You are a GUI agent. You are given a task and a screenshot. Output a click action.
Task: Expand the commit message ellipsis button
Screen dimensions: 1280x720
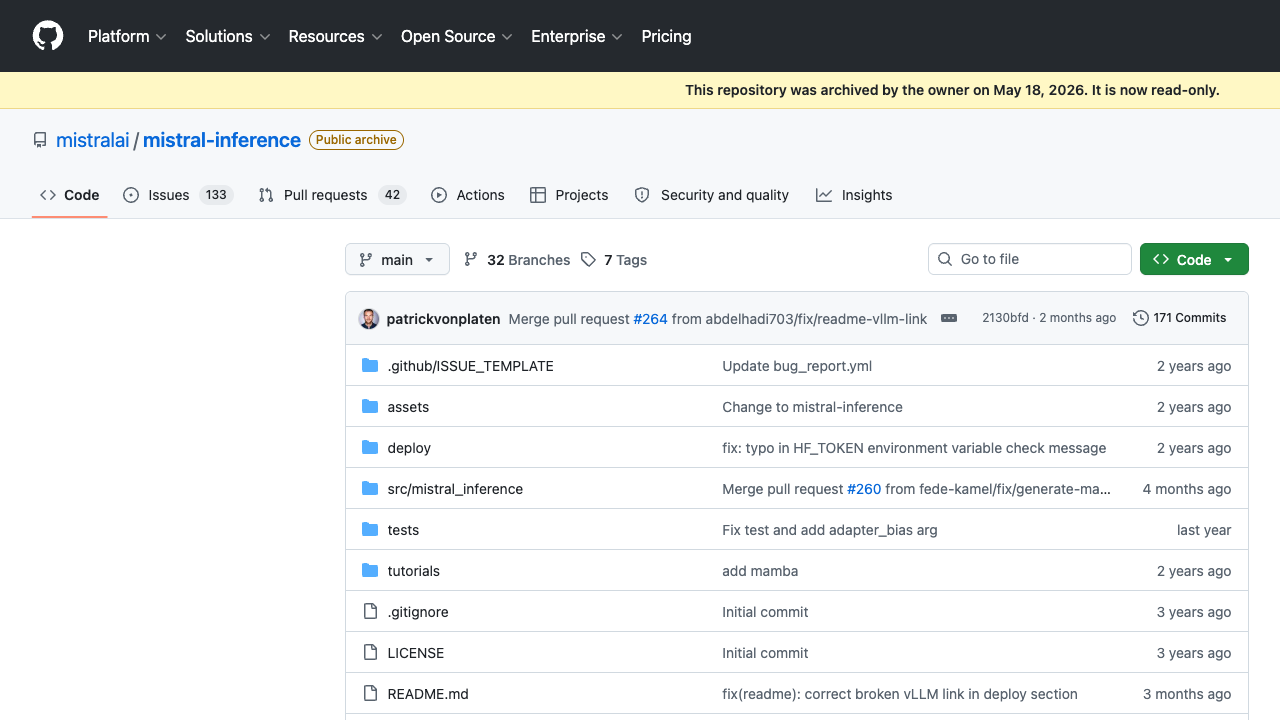point(949,318)
